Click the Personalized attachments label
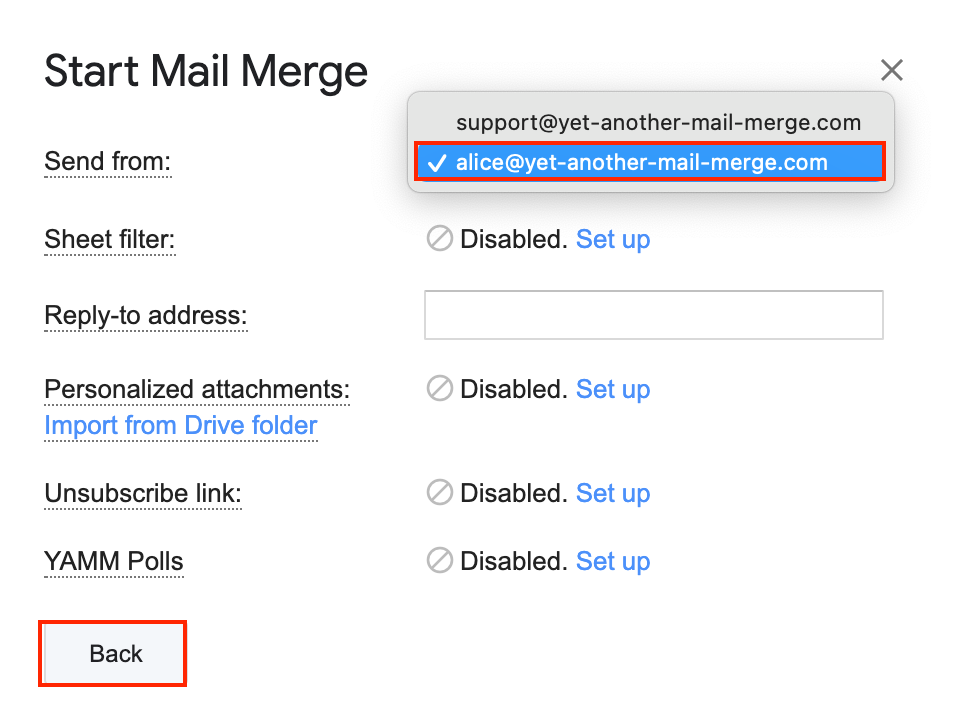This screenshot has height=728, width=966. [197, 389]
